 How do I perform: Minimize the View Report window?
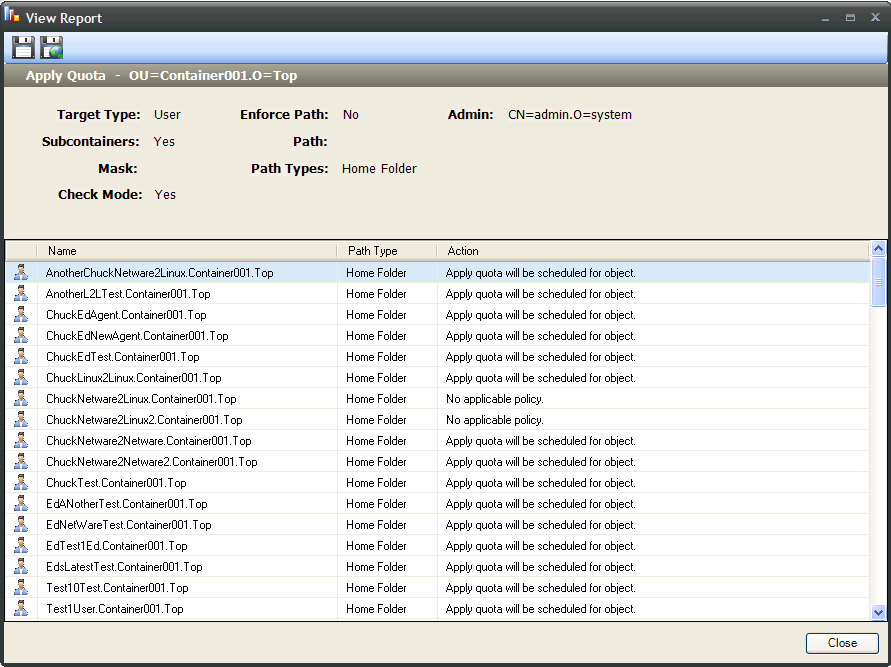pos(825,18)
